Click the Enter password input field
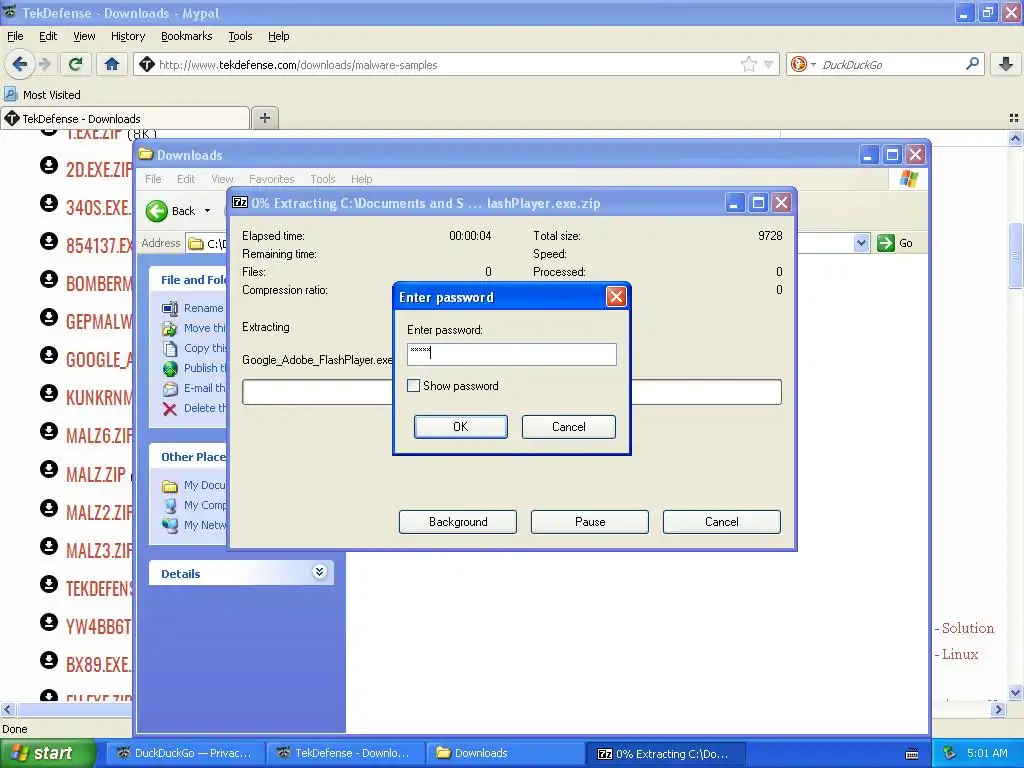The image size is (1024, 768). [x=511, y=354]
